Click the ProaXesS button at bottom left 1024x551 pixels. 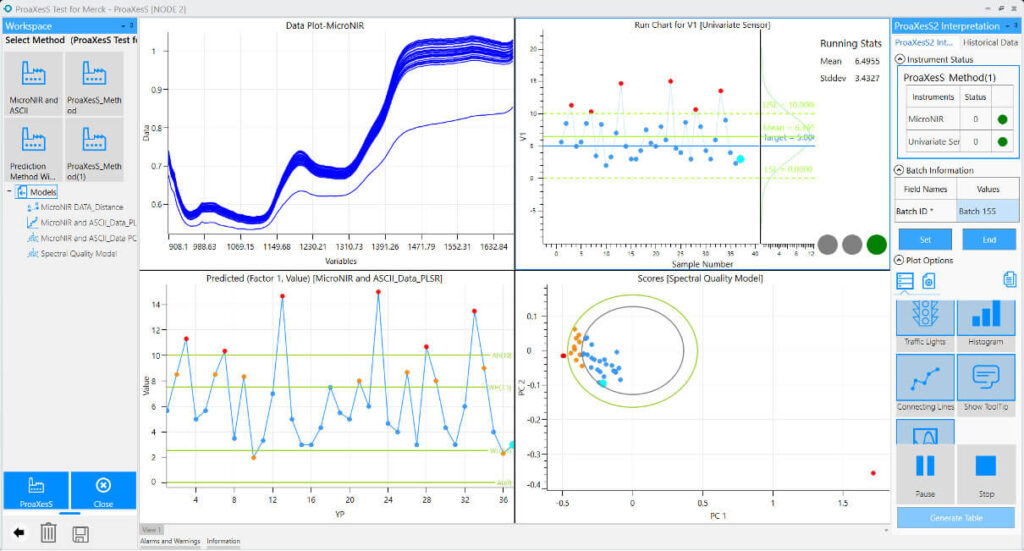click(36, 491)
